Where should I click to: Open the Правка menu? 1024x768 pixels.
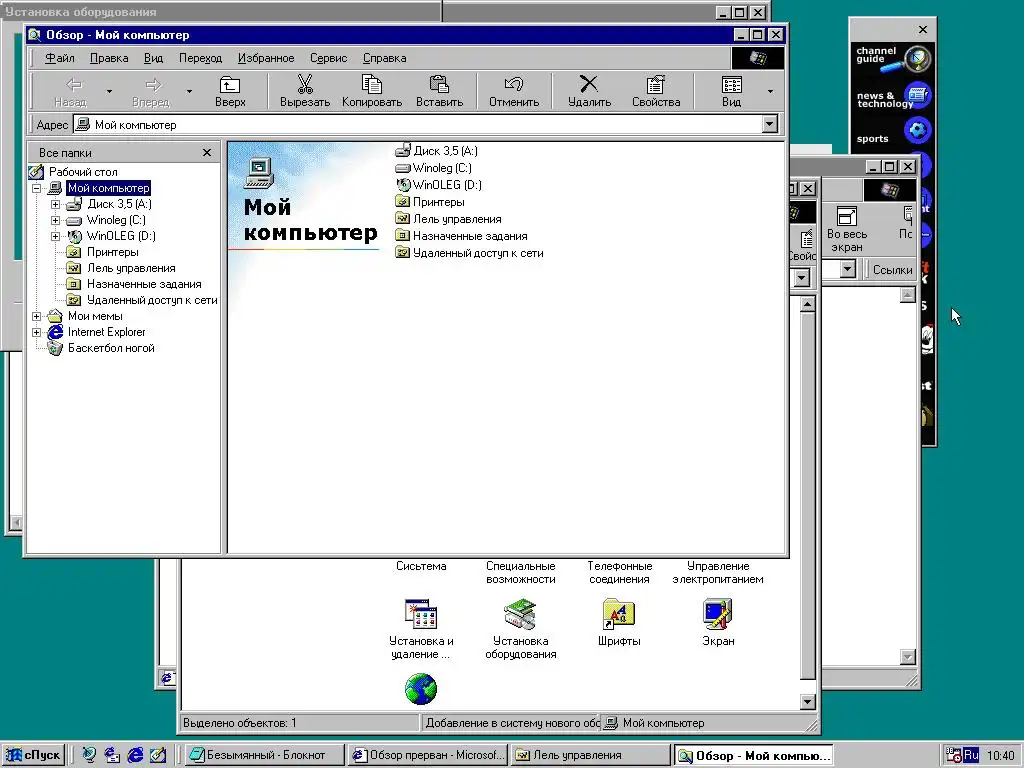[x=109, y=58]
